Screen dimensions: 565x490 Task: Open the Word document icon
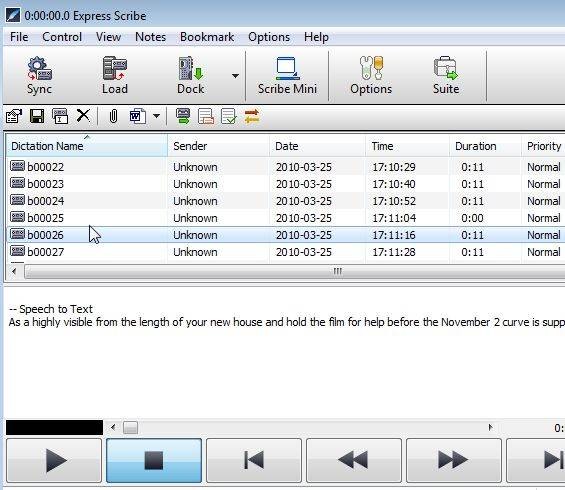pos(138,116)
